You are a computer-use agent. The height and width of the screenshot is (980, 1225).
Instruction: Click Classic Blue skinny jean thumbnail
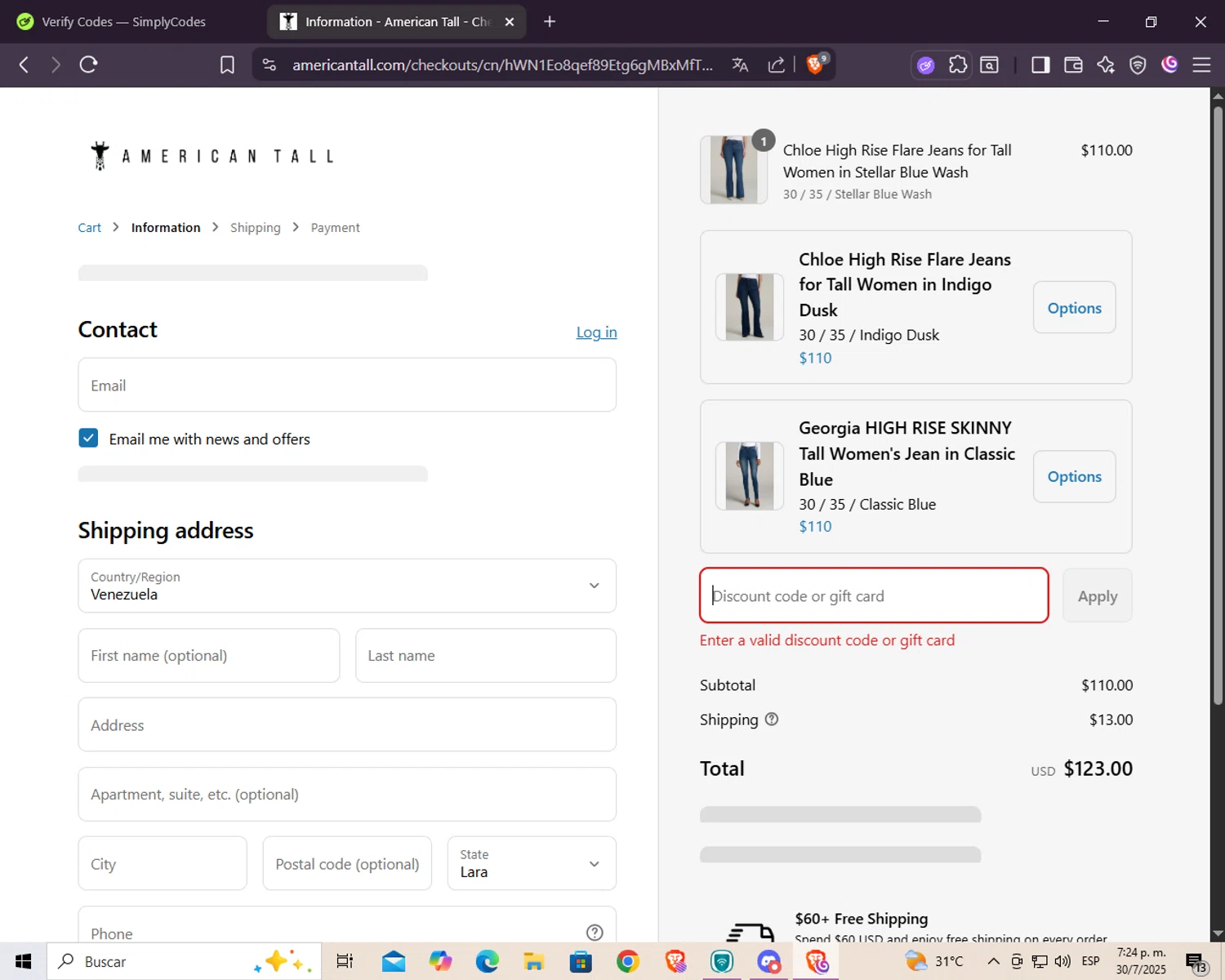pyautogui.click(x=749, y=476)
